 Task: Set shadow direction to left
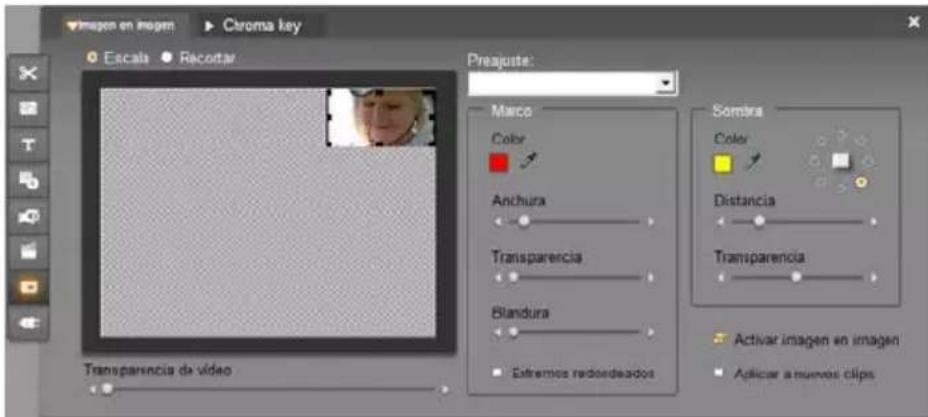click(x=814, y=161)
